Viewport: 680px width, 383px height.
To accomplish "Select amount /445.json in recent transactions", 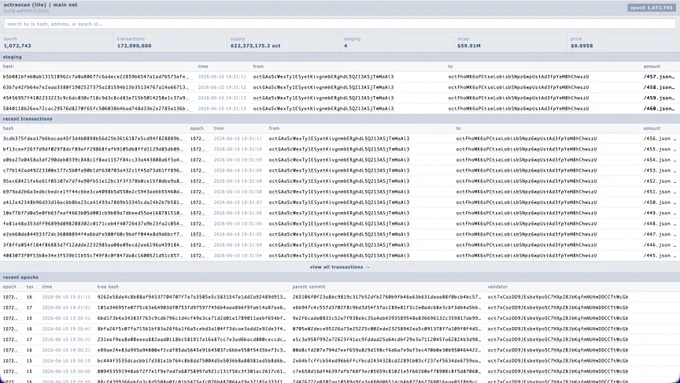I will (660, 255).
